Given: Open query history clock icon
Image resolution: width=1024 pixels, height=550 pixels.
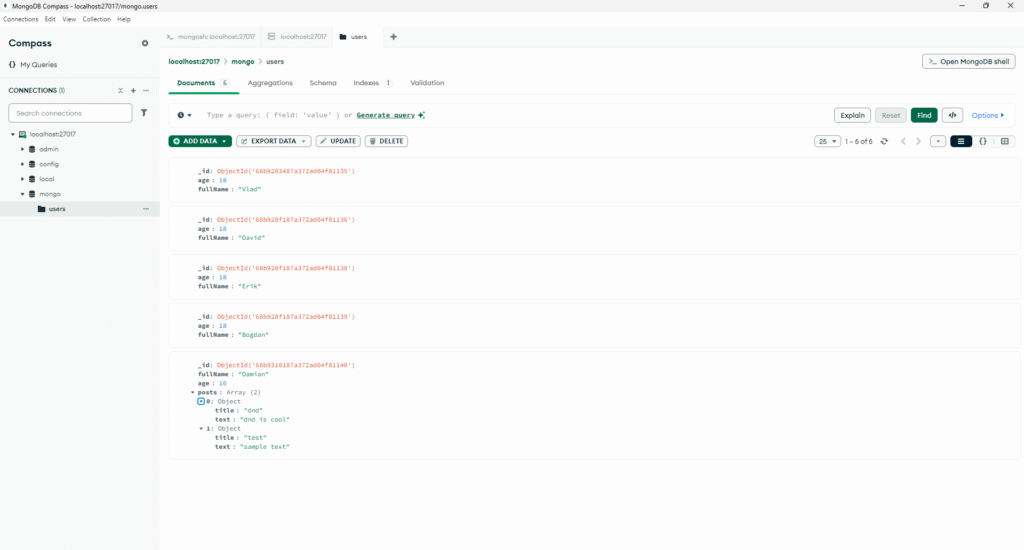Looking at the screenshot, I should coord(184,115).
